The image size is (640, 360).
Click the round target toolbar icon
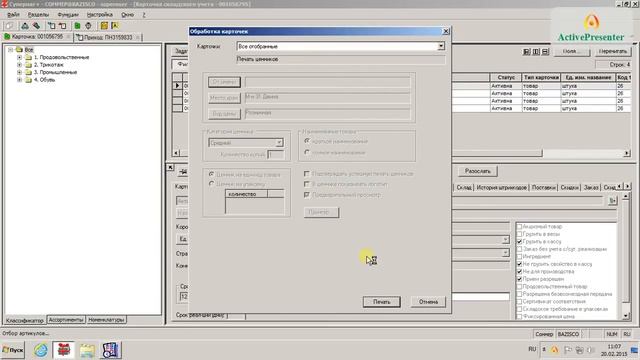pyautogui.click(x=88, y=26)
